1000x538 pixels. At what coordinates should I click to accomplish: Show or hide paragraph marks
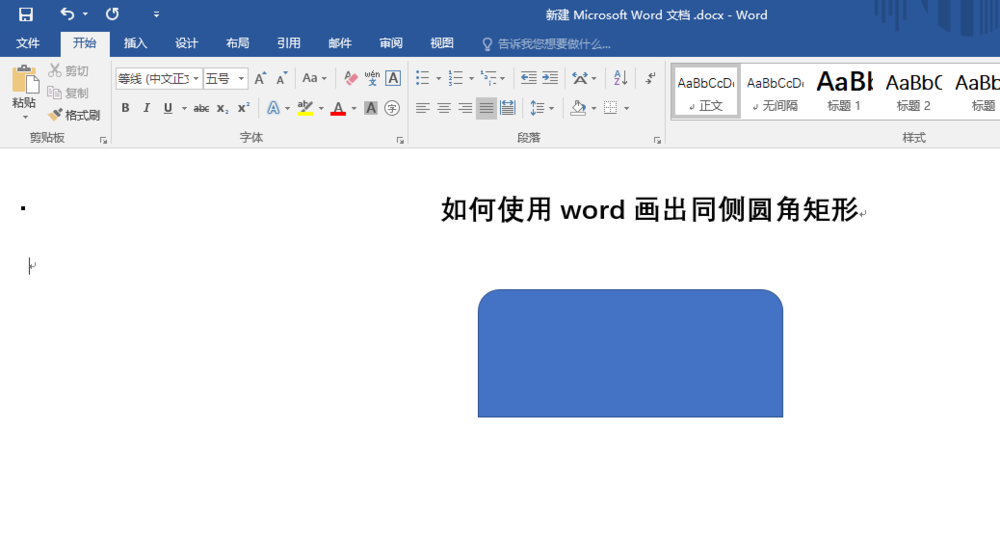(x=650, y=78)
